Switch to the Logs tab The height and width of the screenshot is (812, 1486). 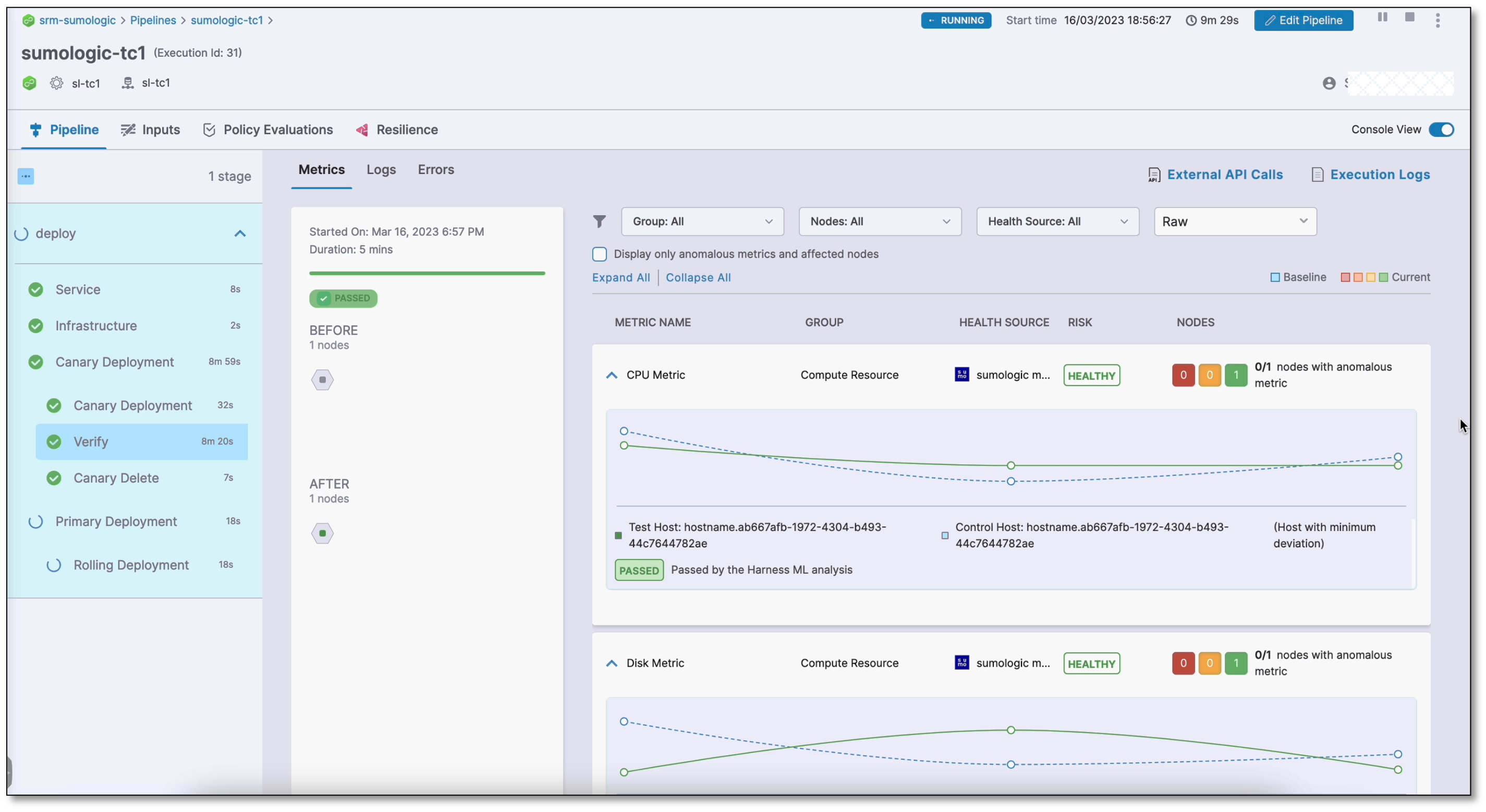[x=381, y=169]
